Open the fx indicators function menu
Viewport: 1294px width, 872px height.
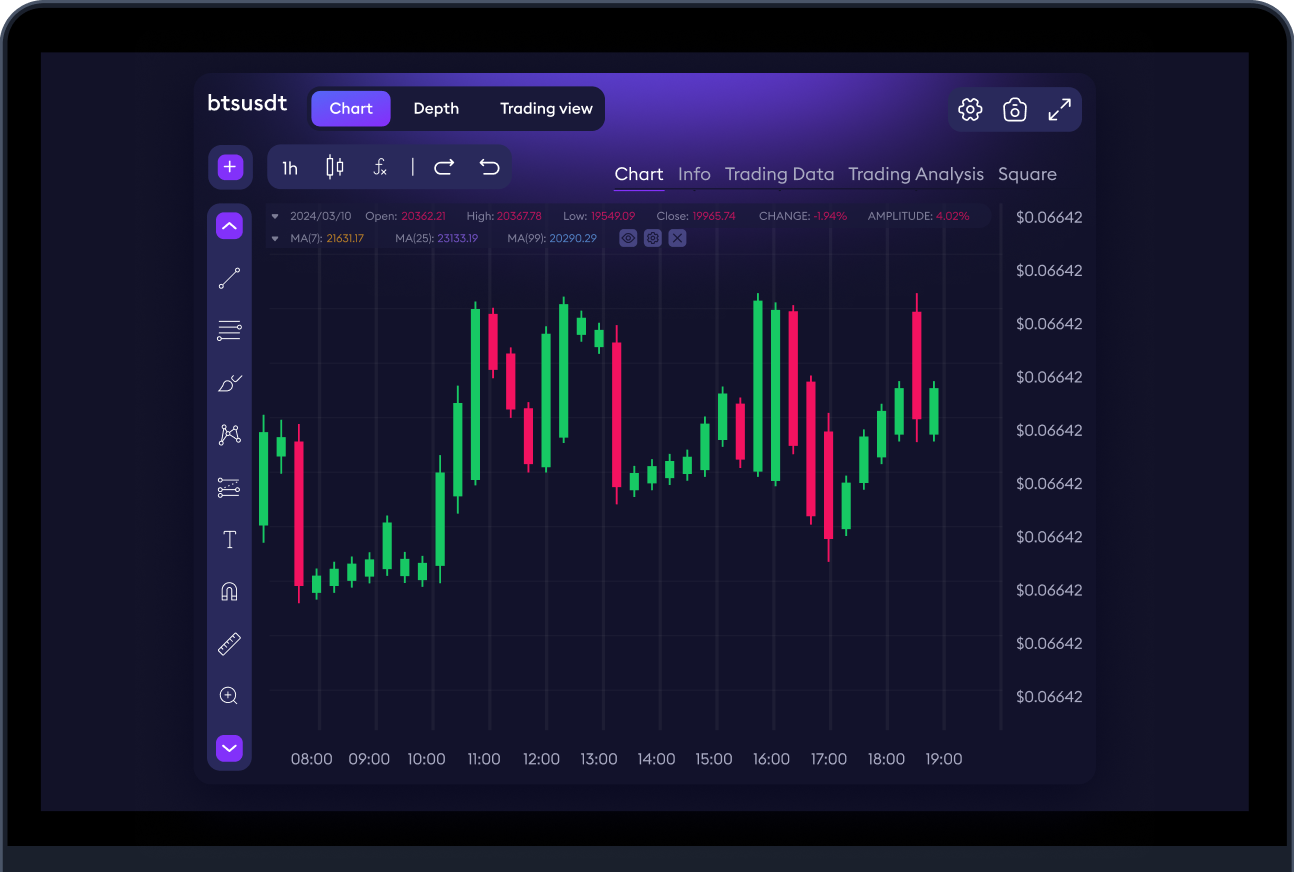pos(380,167)
